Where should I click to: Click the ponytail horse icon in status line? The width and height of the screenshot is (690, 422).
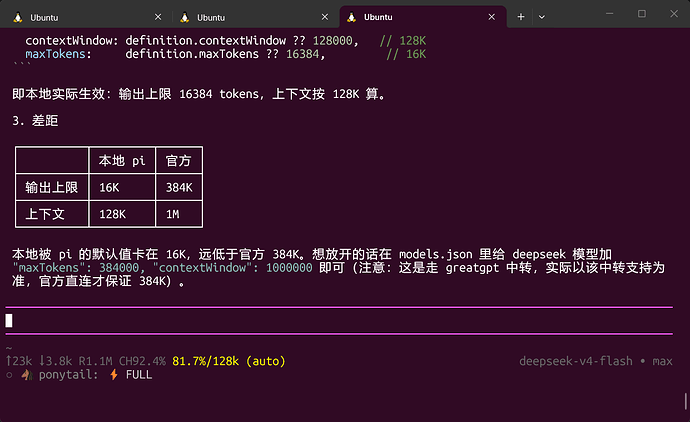[x=27, y=375]
